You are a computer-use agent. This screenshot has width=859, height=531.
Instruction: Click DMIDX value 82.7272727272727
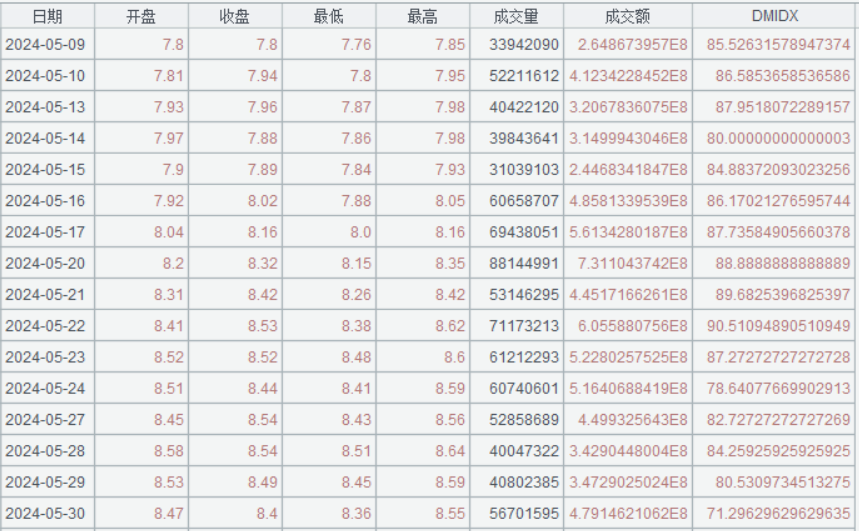[778, 419]
